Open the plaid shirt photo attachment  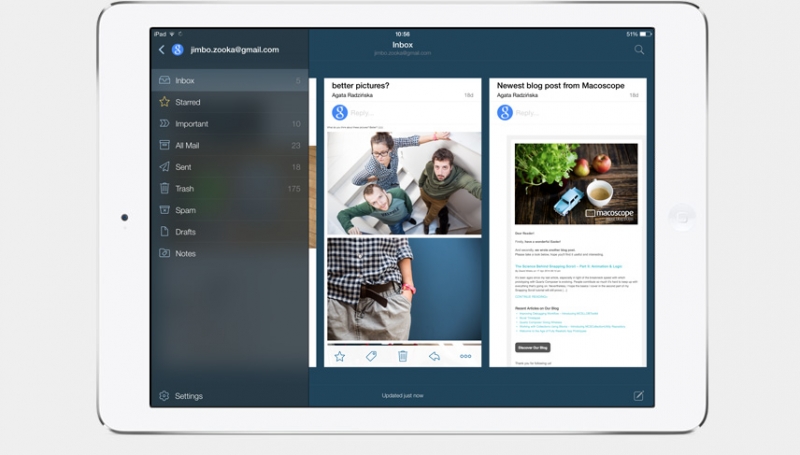click(x=404, y=289)
